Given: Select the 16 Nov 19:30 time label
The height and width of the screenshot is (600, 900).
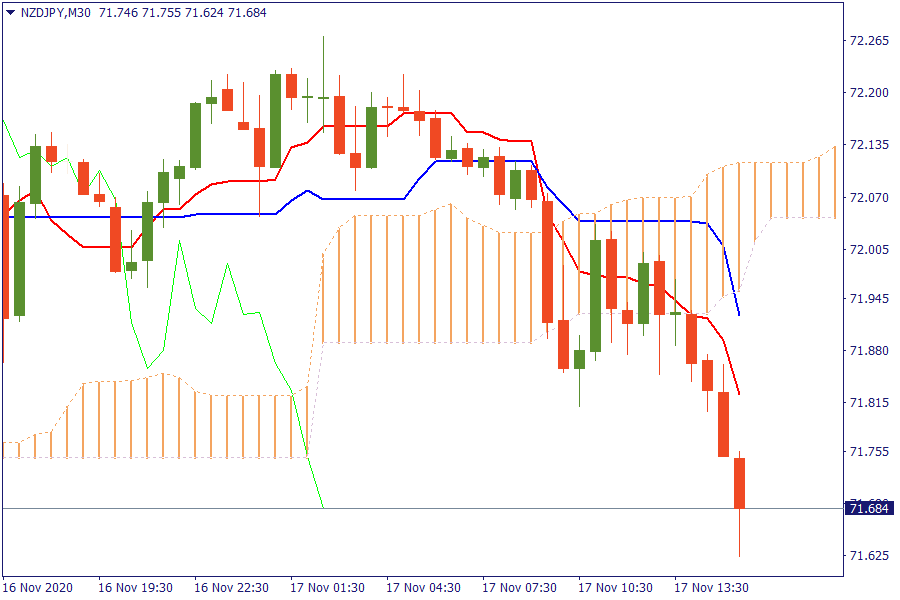Looking at the screenshot, I should 136,587.
